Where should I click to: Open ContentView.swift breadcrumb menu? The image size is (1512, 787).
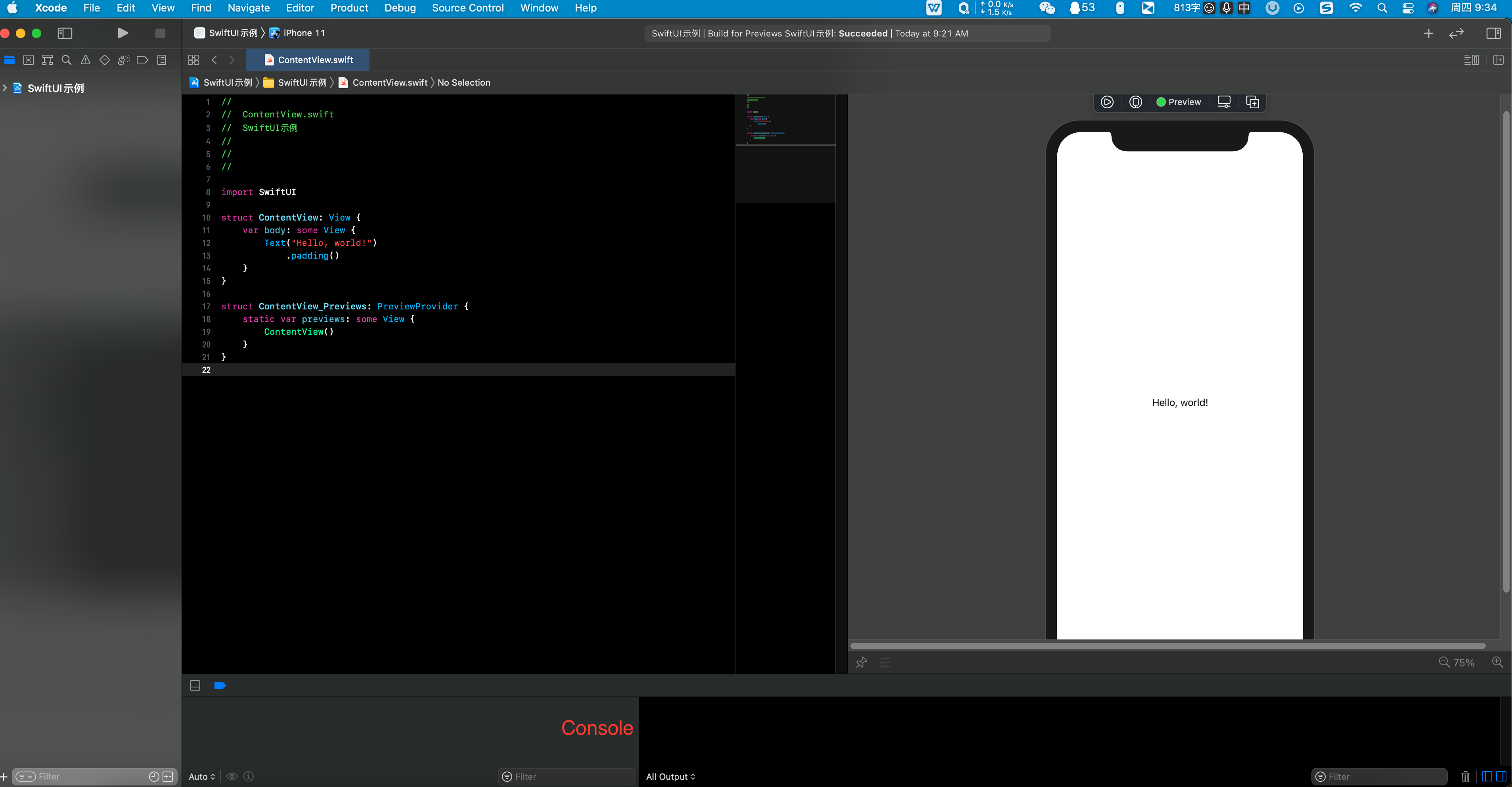point(383,83)
